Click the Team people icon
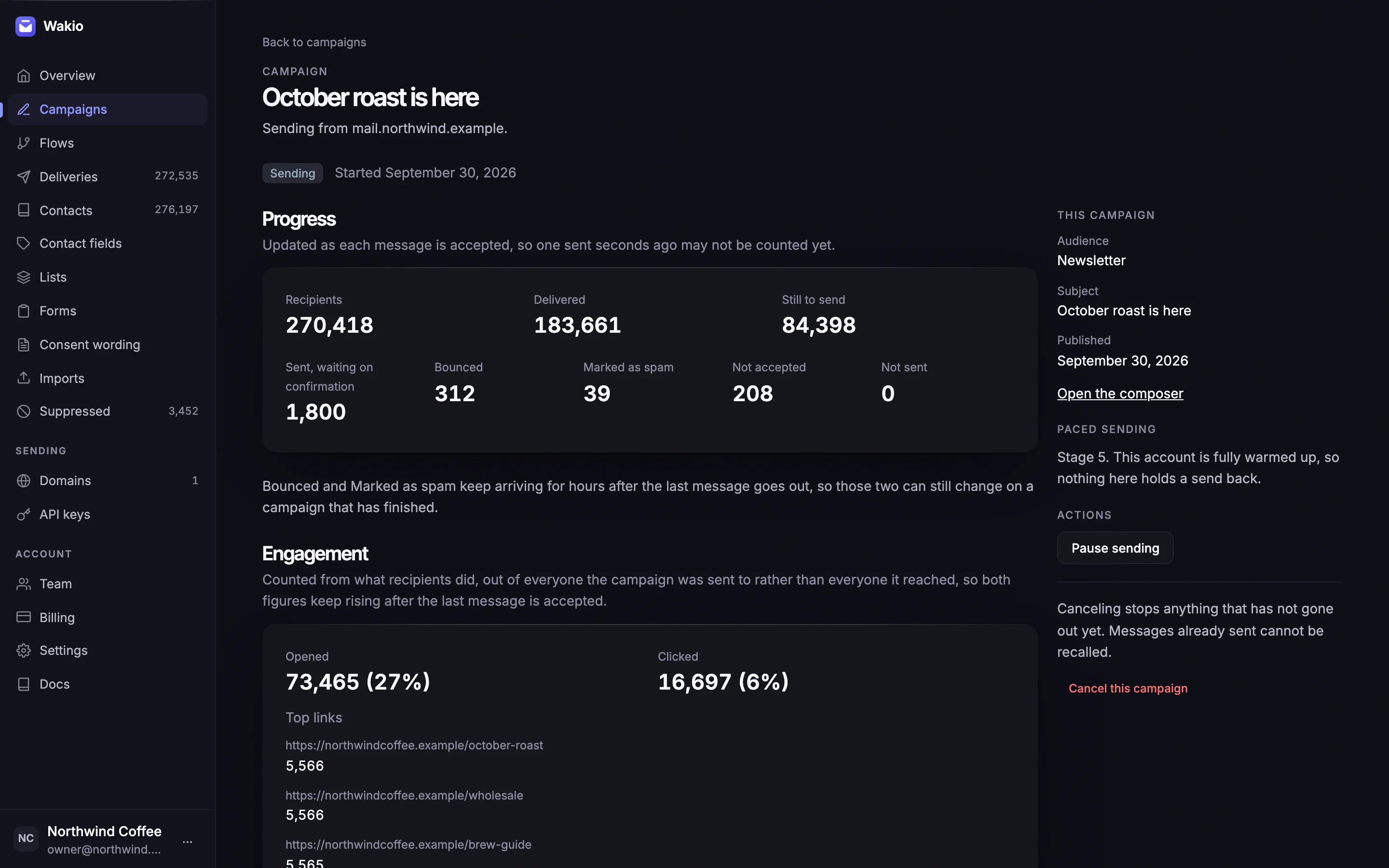 (x=24, y=584)
